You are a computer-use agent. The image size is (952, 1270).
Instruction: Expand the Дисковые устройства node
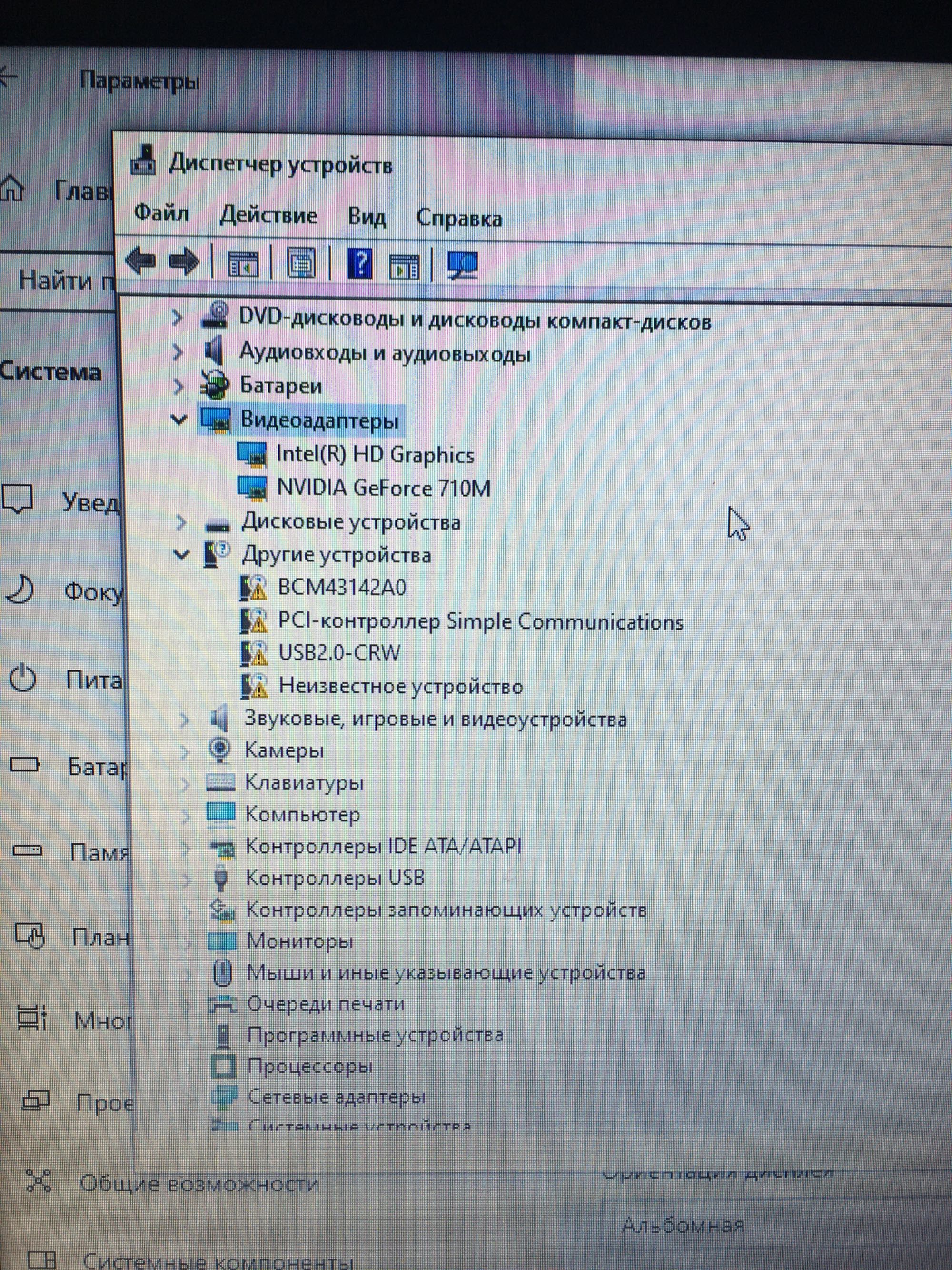[181, 521]
